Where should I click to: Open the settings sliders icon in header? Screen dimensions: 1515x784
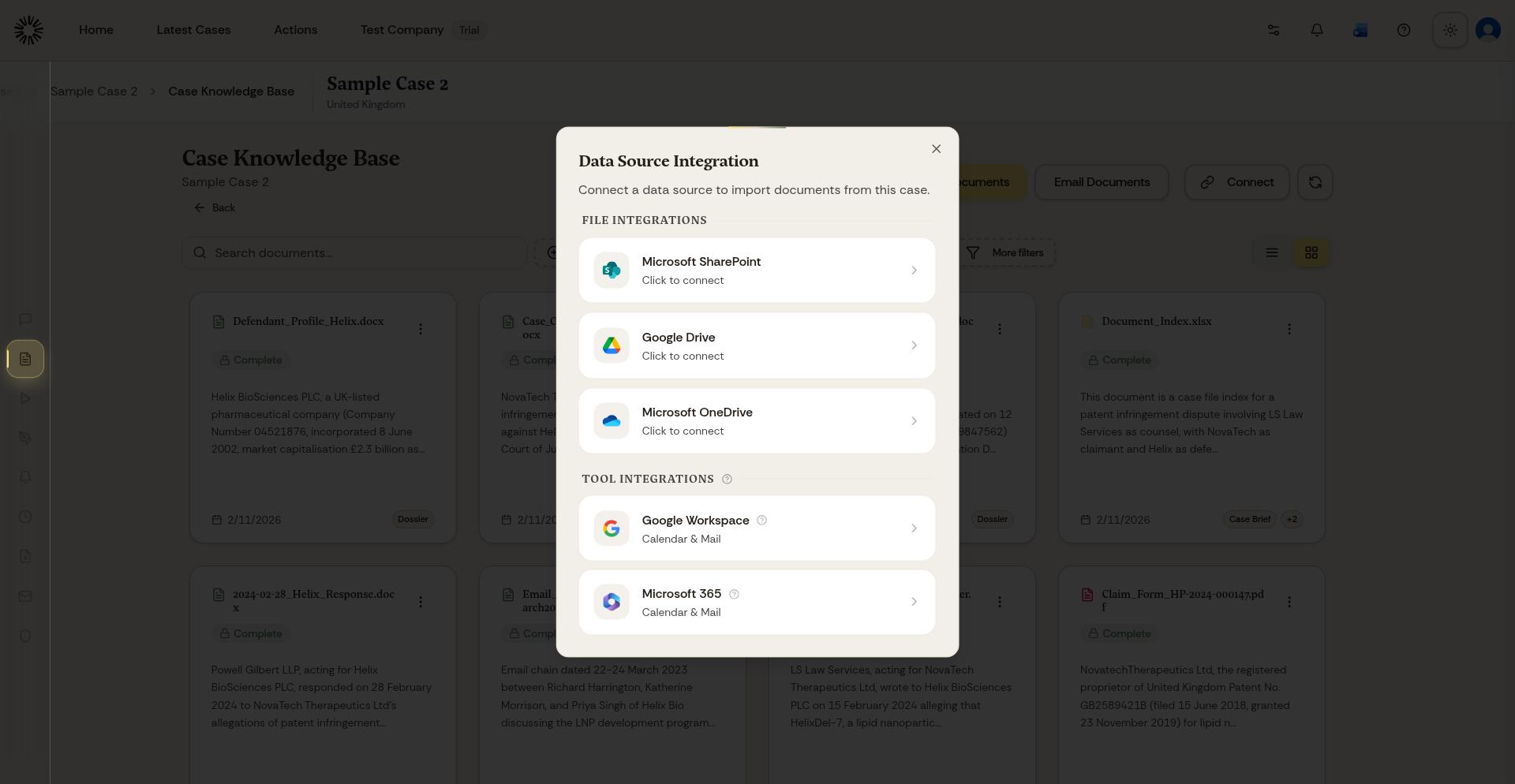click(1274, 30)
